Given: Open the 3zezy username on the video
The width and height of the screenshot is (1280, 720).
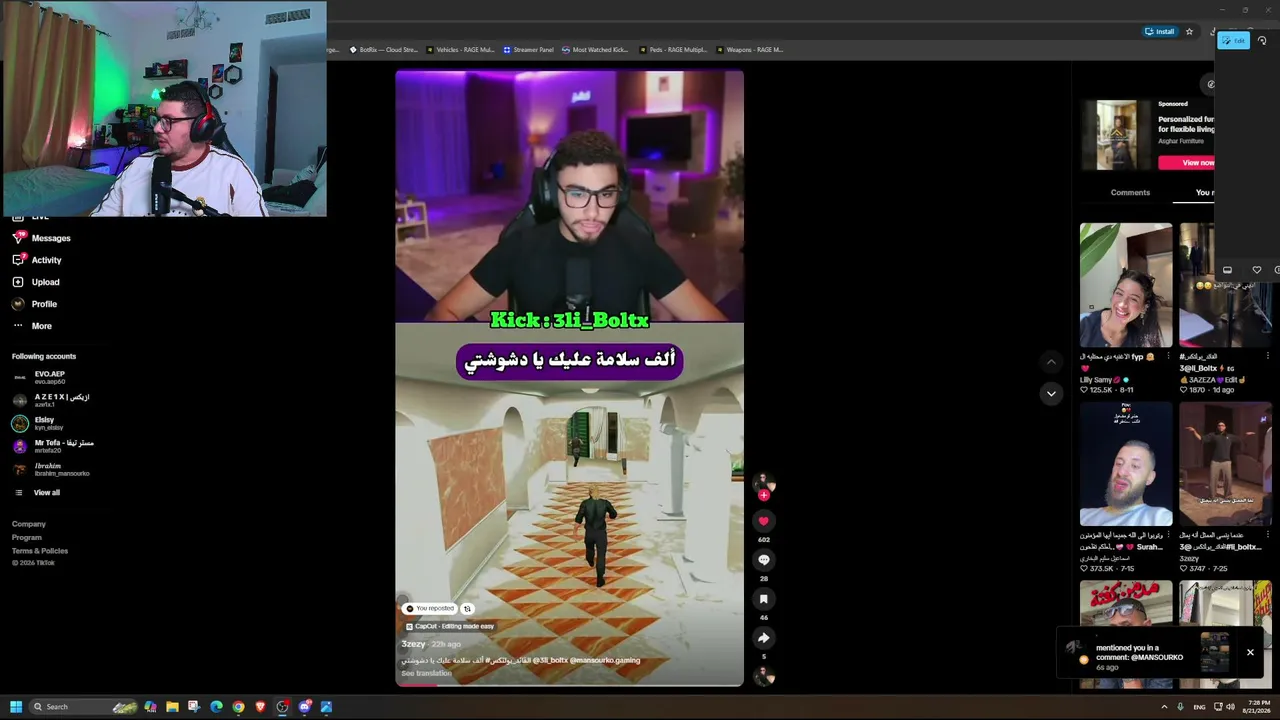Looking at the screenshot, I should (x=413, y=644).
